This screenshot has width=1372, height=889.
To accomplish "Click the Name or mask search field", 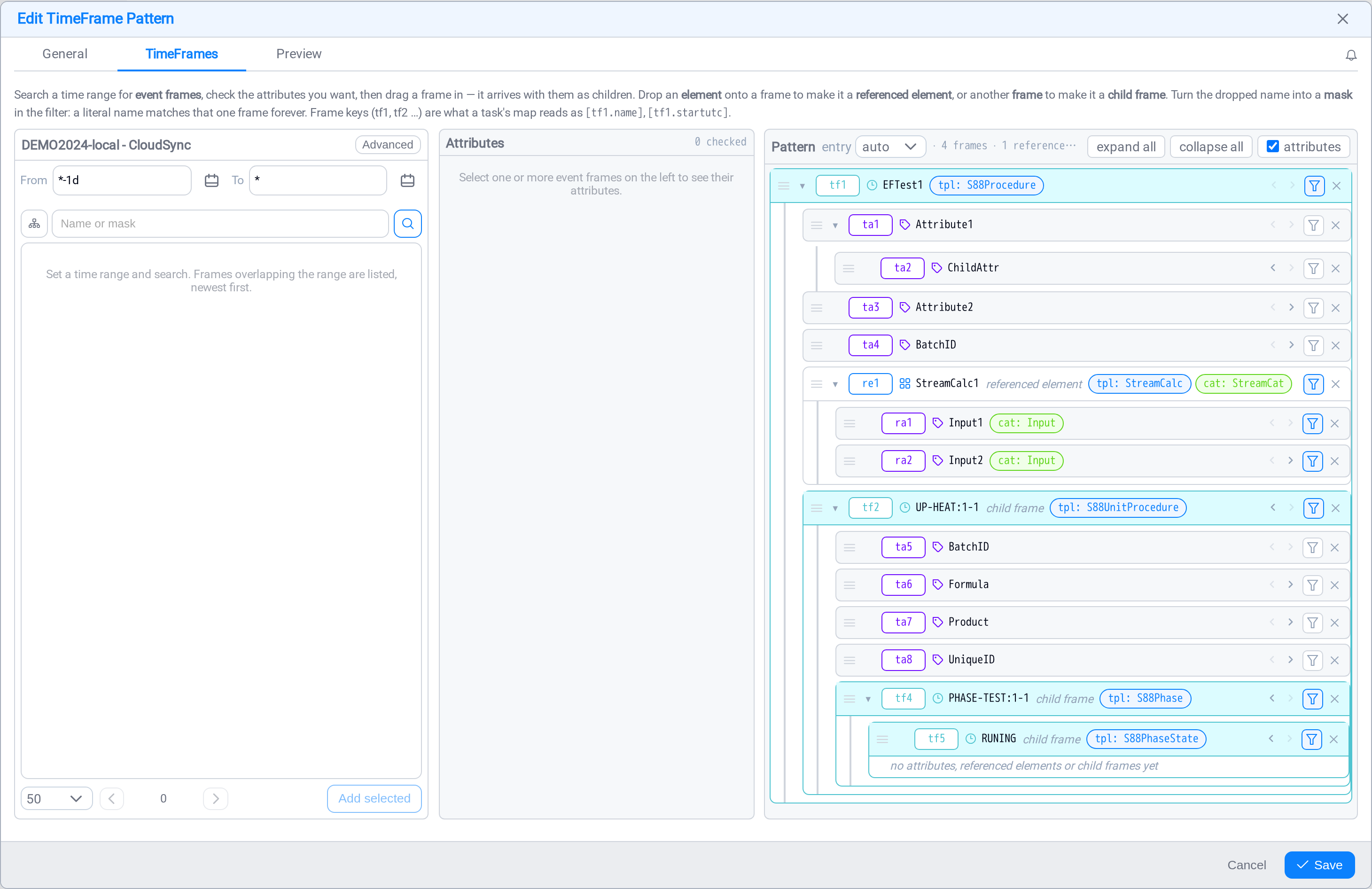I will click(220, 224).
